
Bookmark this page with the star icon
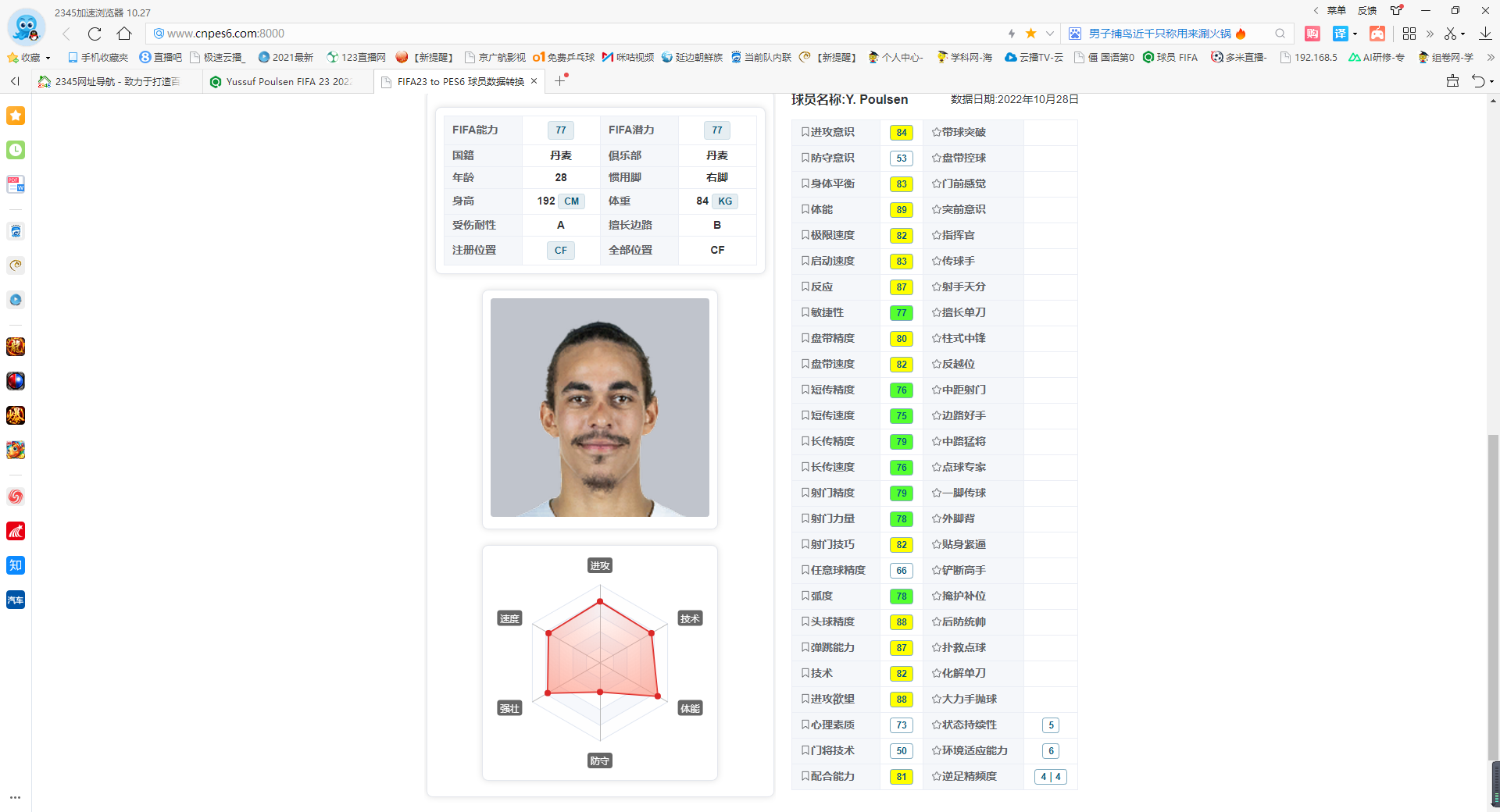[1030, 34]
